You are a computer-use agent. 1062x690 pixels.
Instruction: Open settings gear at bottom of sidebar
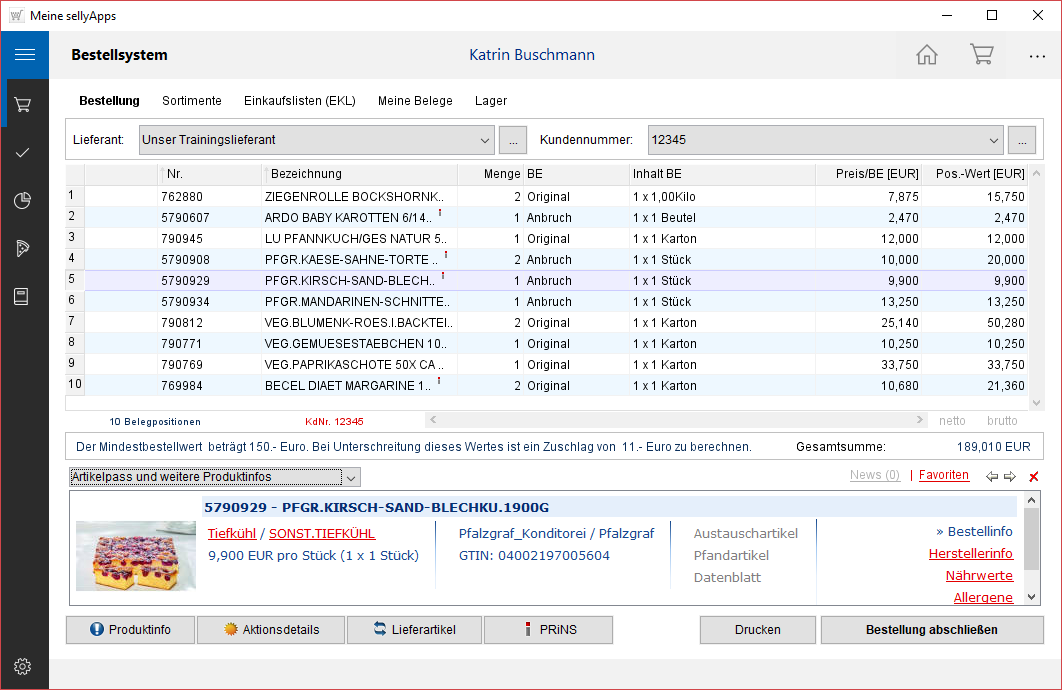[23, 666]
